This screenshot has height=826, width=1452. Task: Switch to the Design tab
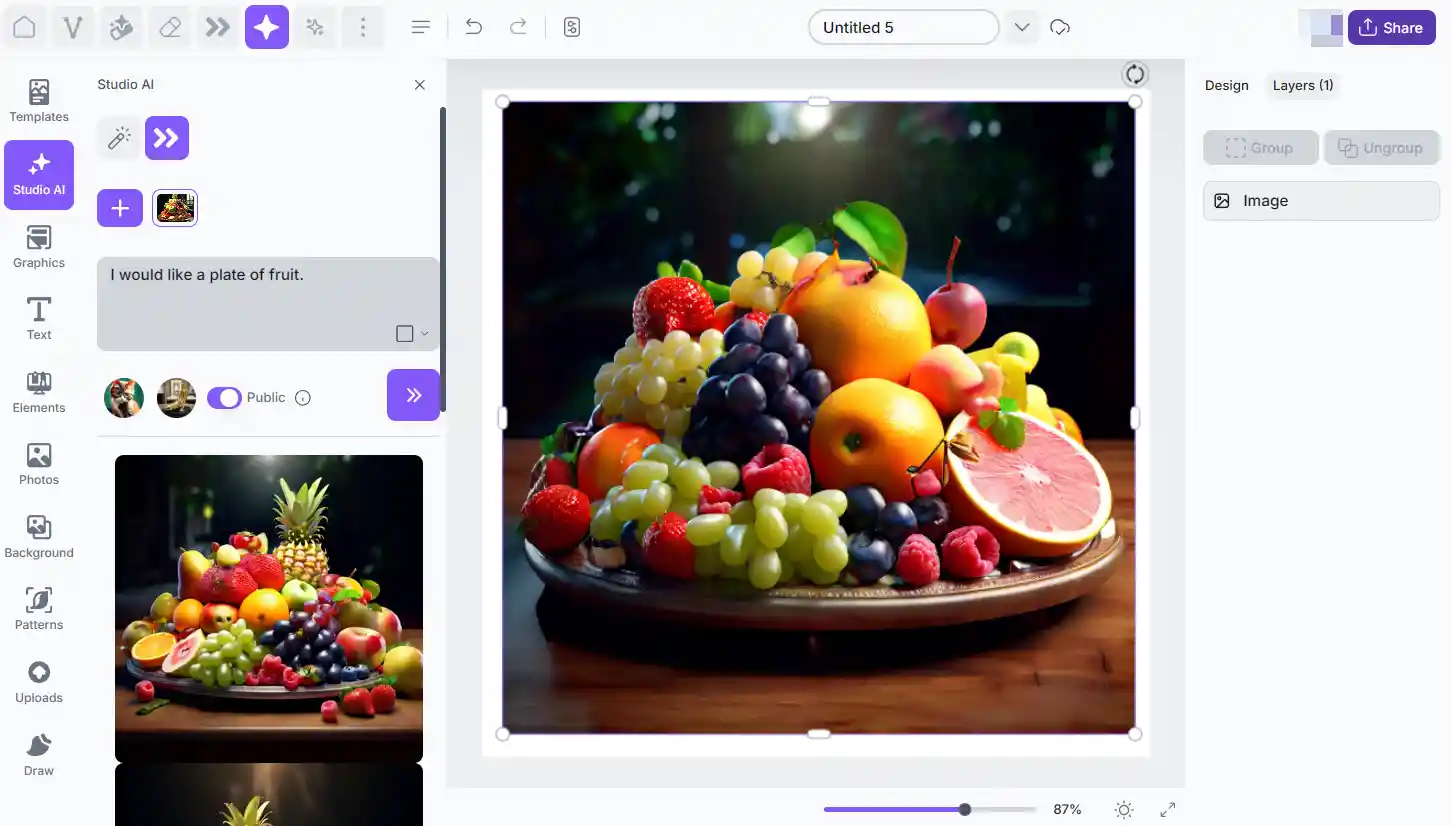point(1226,85)
